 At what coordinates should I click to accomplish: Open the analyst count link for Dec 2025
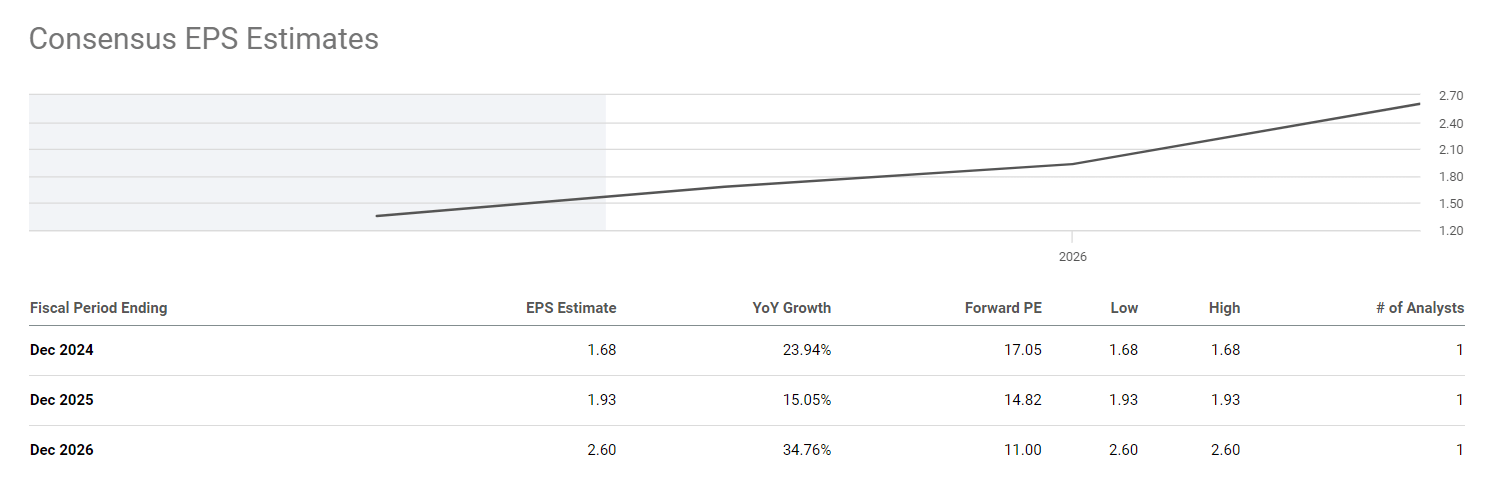(x=1460, y=400)
